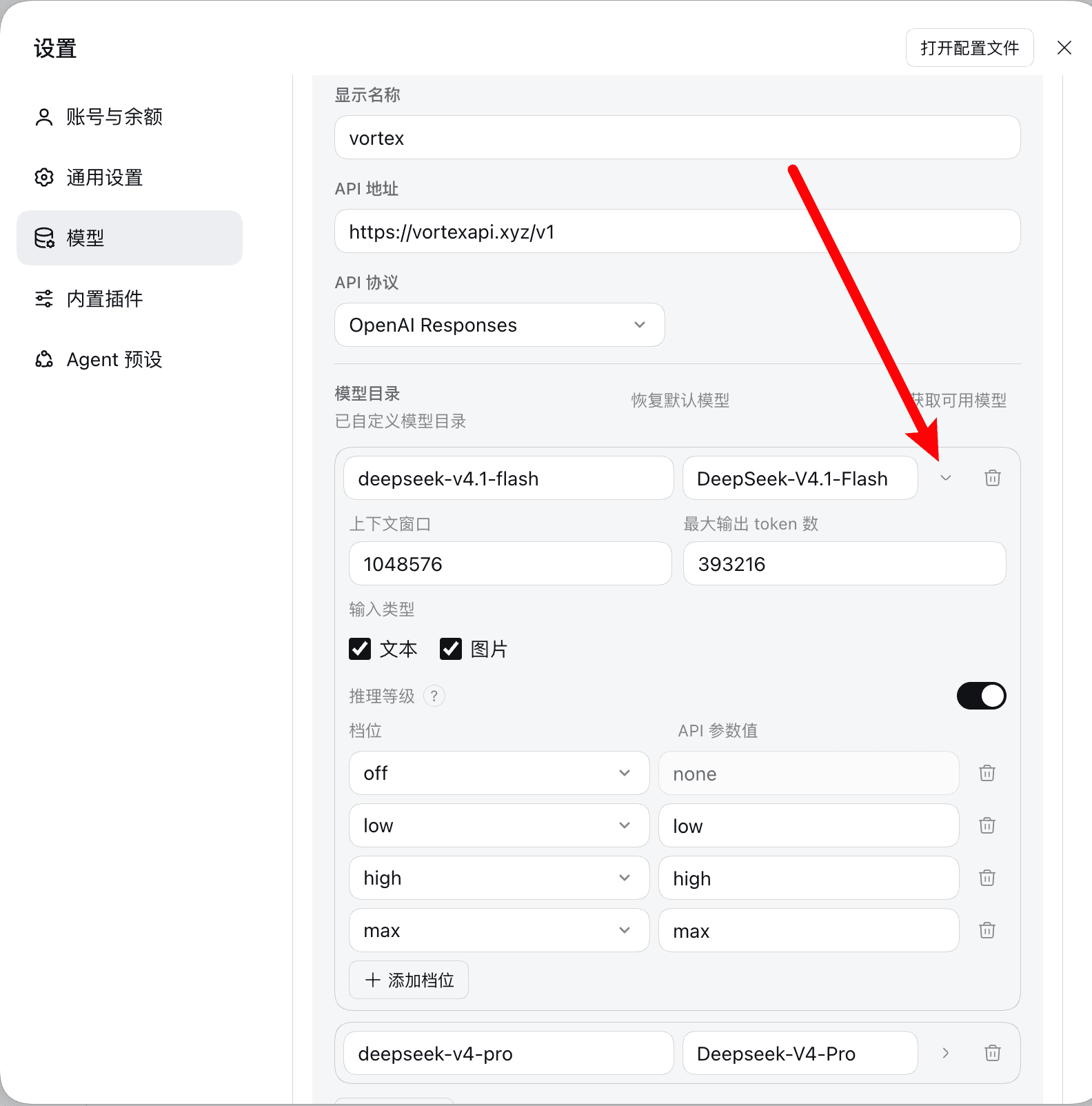Click the max API 参数值 field
This screenshot has height=1106, width=1092.
[x=809, y=930]
